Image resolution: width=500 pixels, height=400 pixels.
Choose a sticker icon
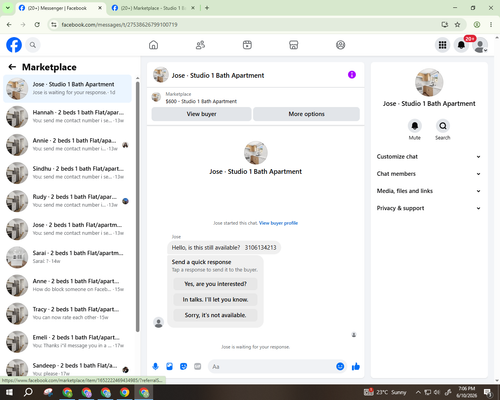[183, 367]
